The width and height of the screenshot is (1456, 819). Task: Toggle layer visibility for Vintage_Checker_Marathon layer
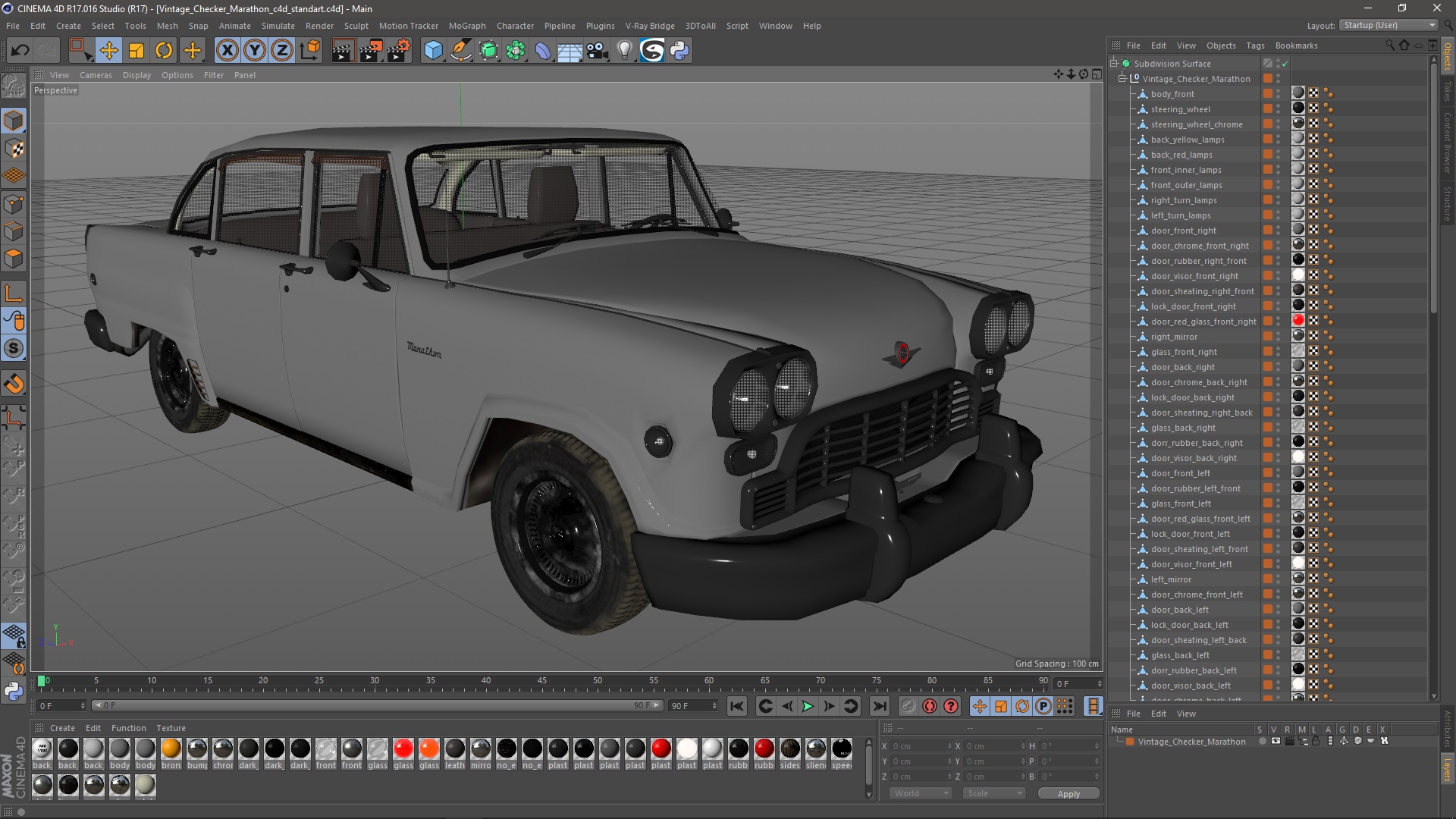[x=1276, y=741]
